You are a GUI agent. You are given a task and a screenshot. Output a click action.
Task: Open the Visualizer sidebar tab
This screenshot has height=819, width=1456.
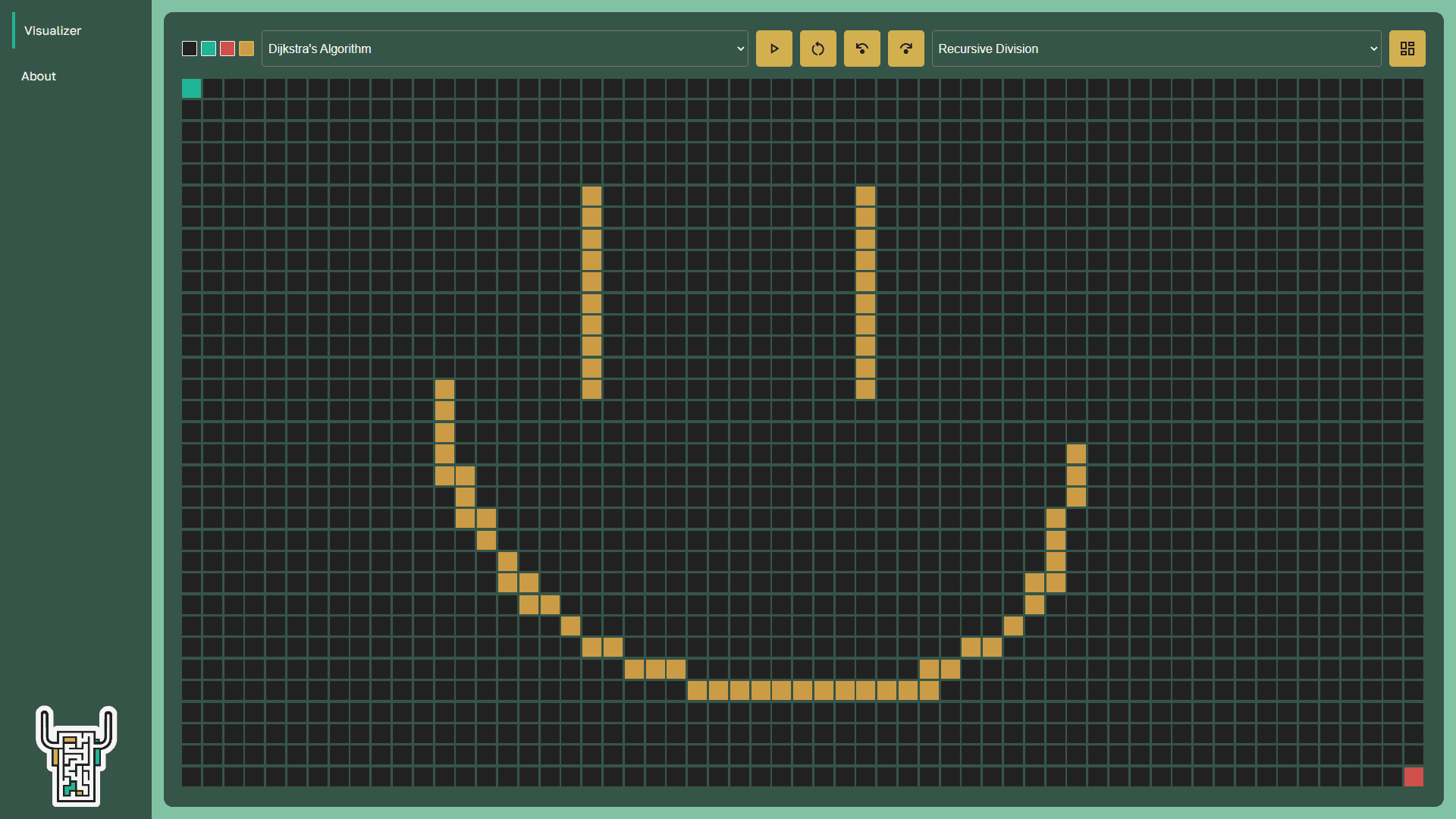[x=52, y=30]
